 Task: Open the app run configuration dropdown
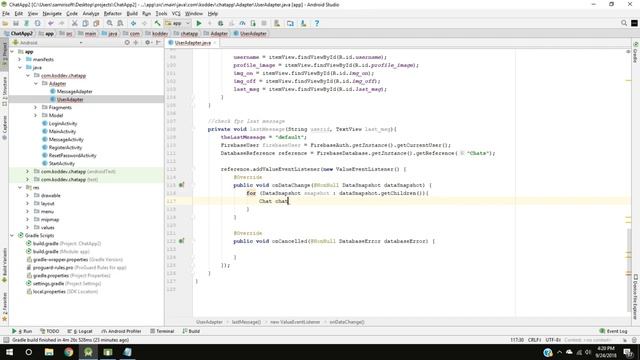[178, 23]
